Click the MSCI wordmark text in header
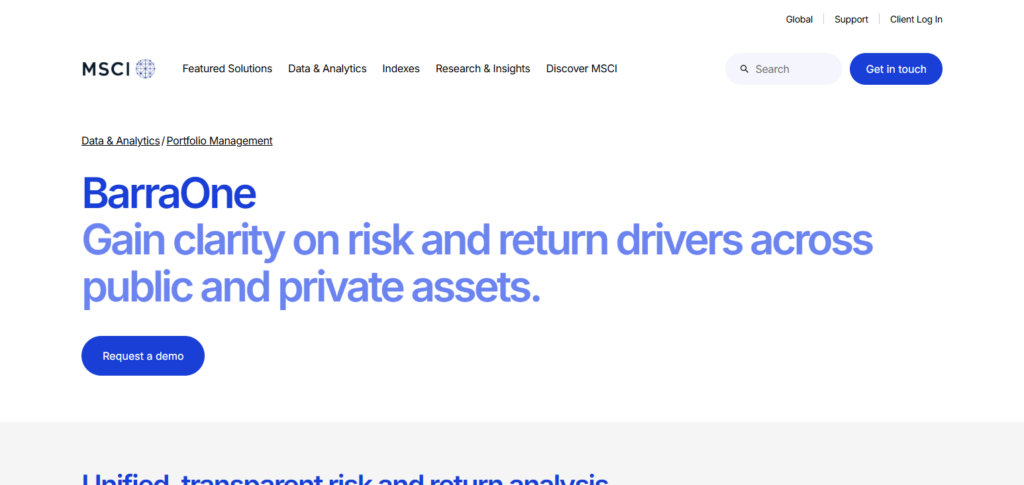Screen dimensions: 1024x485 click(106, 69)
